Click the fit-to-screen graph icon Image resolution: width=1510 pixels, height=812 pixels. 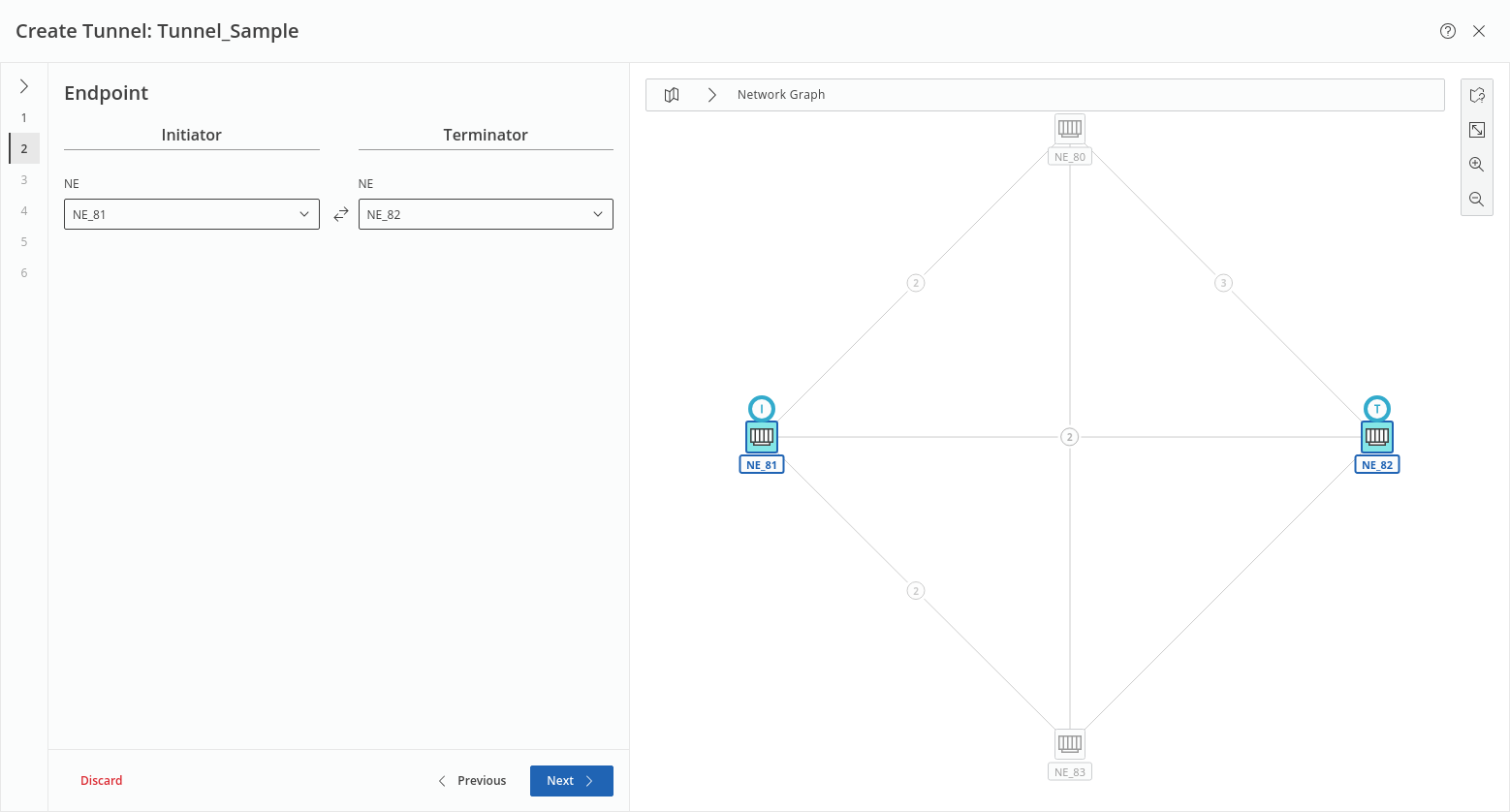[1476, 130]
